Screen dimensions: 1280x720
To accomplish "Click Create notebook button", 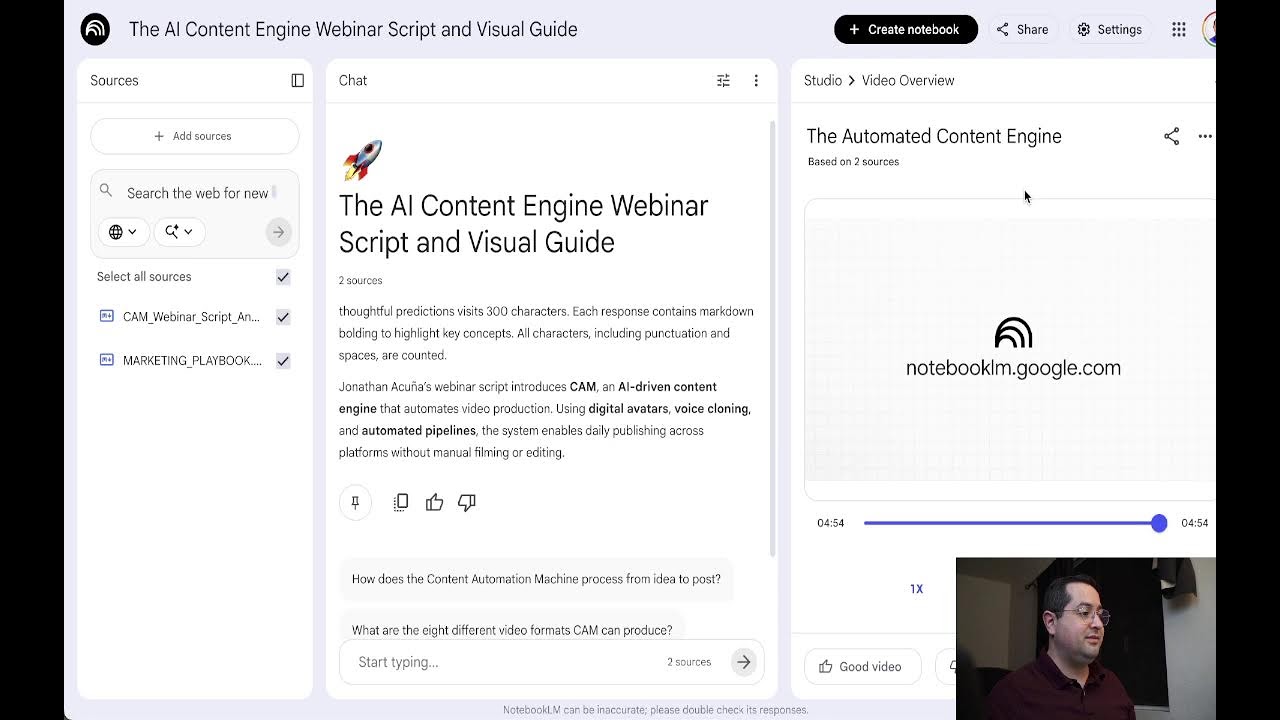I will [x=906, y=29].
